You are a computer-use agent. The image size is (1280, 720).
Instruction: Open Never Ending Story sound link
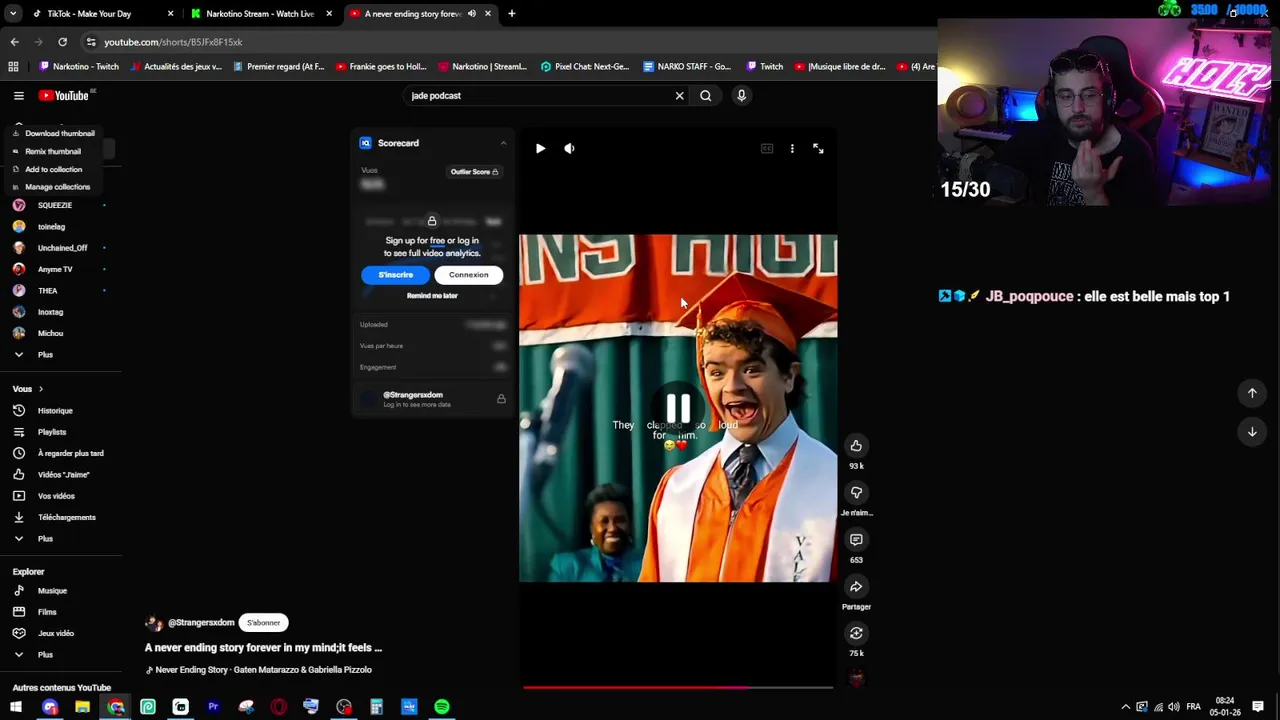pos(263,670)
